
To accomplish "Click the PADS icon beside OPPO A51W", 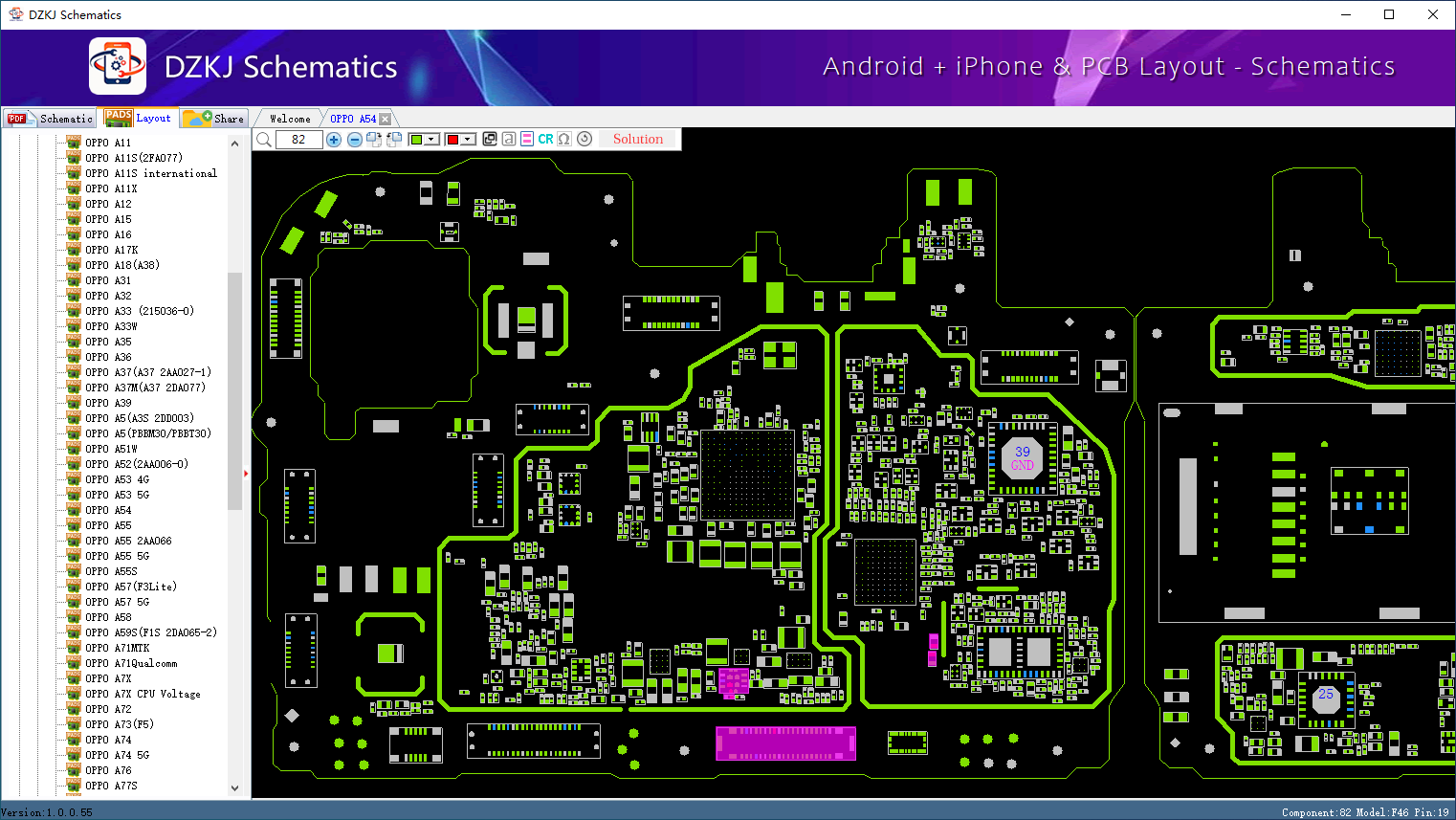I will [x=74, y=449].
